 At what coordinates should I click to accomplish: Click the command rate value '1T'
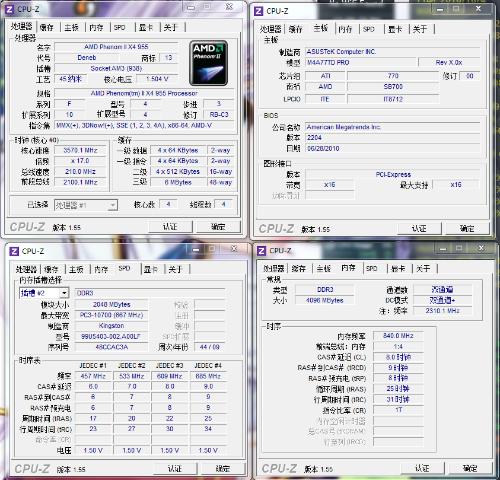click(x=398, y=410)
